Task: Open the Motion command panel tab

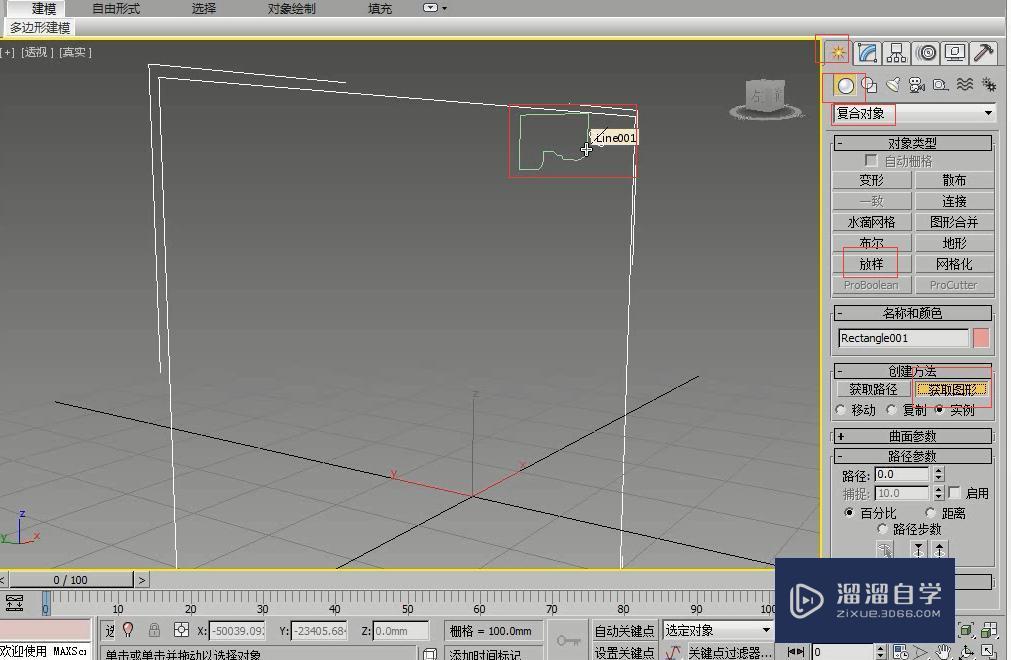Action: (x=927, y=52)
